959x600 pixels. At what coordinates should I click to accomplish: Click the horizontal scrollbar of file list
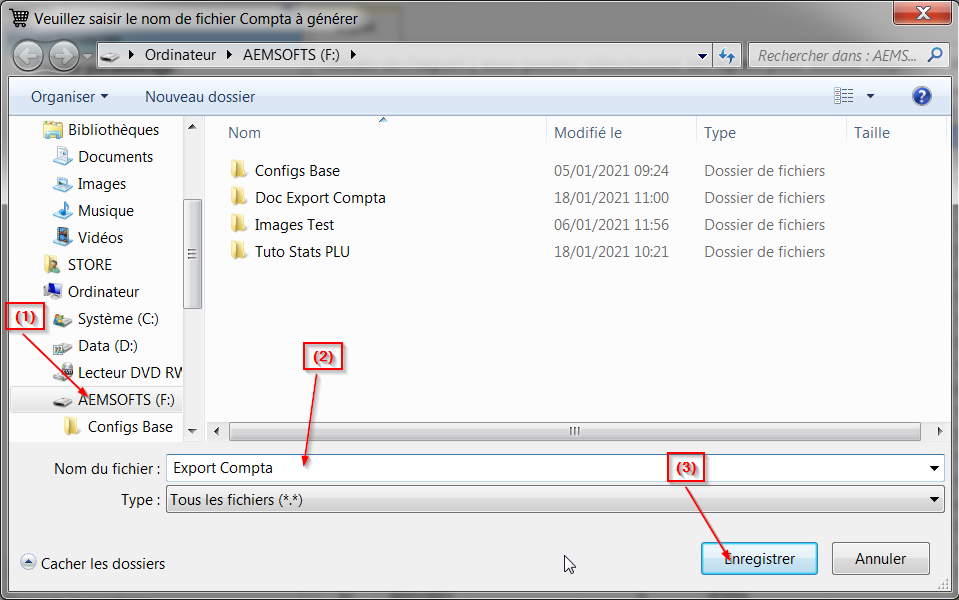[574, 432]
